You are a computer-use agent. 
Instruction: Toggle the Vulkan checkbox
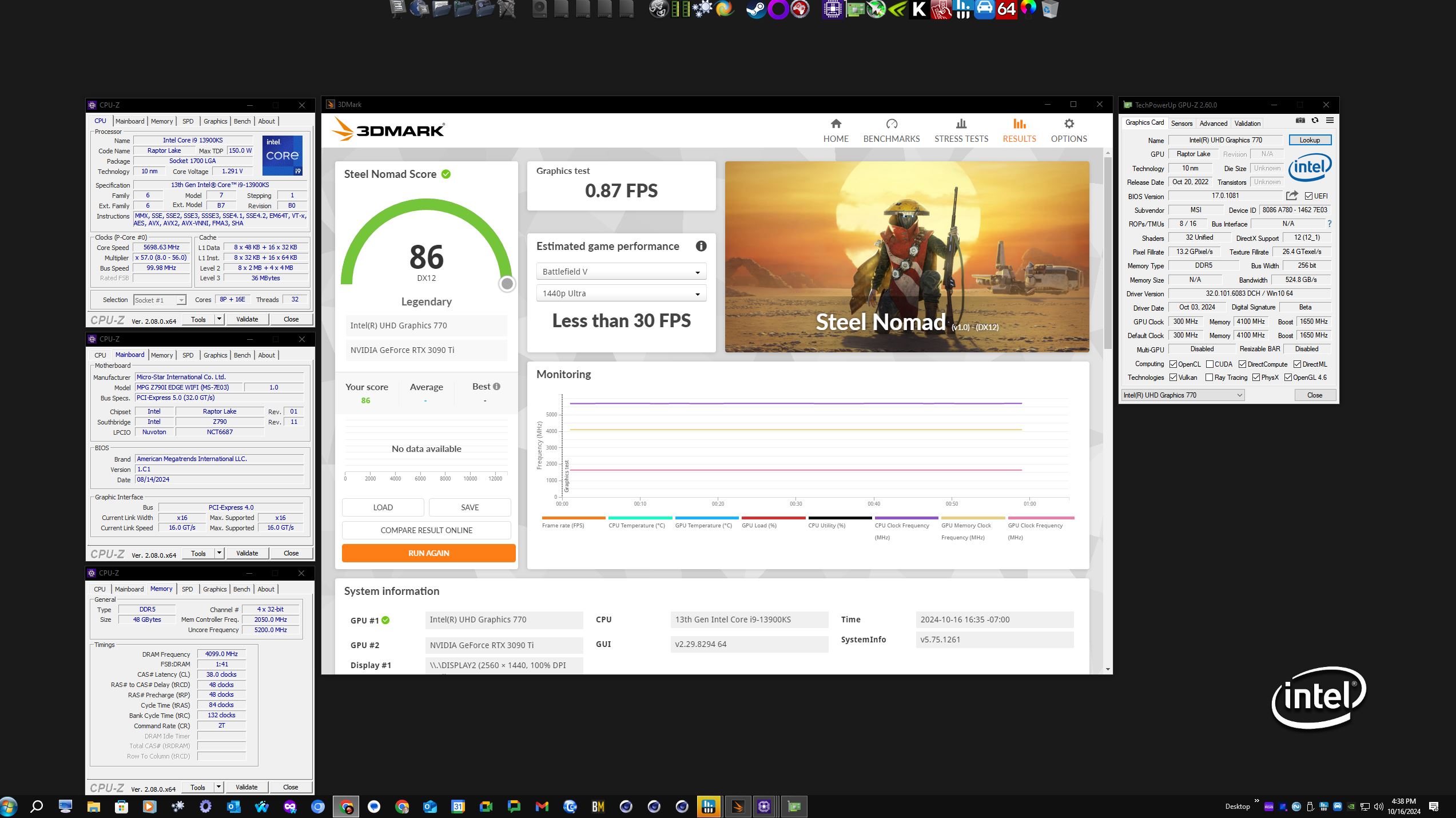click(1173, 377)
